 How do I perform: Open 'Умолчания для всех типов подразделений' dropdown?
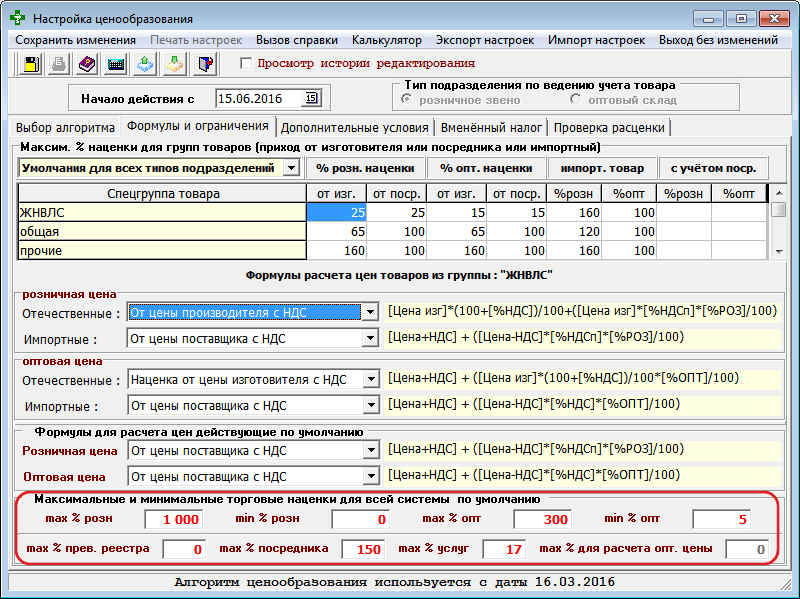click(x=291, y=168)
